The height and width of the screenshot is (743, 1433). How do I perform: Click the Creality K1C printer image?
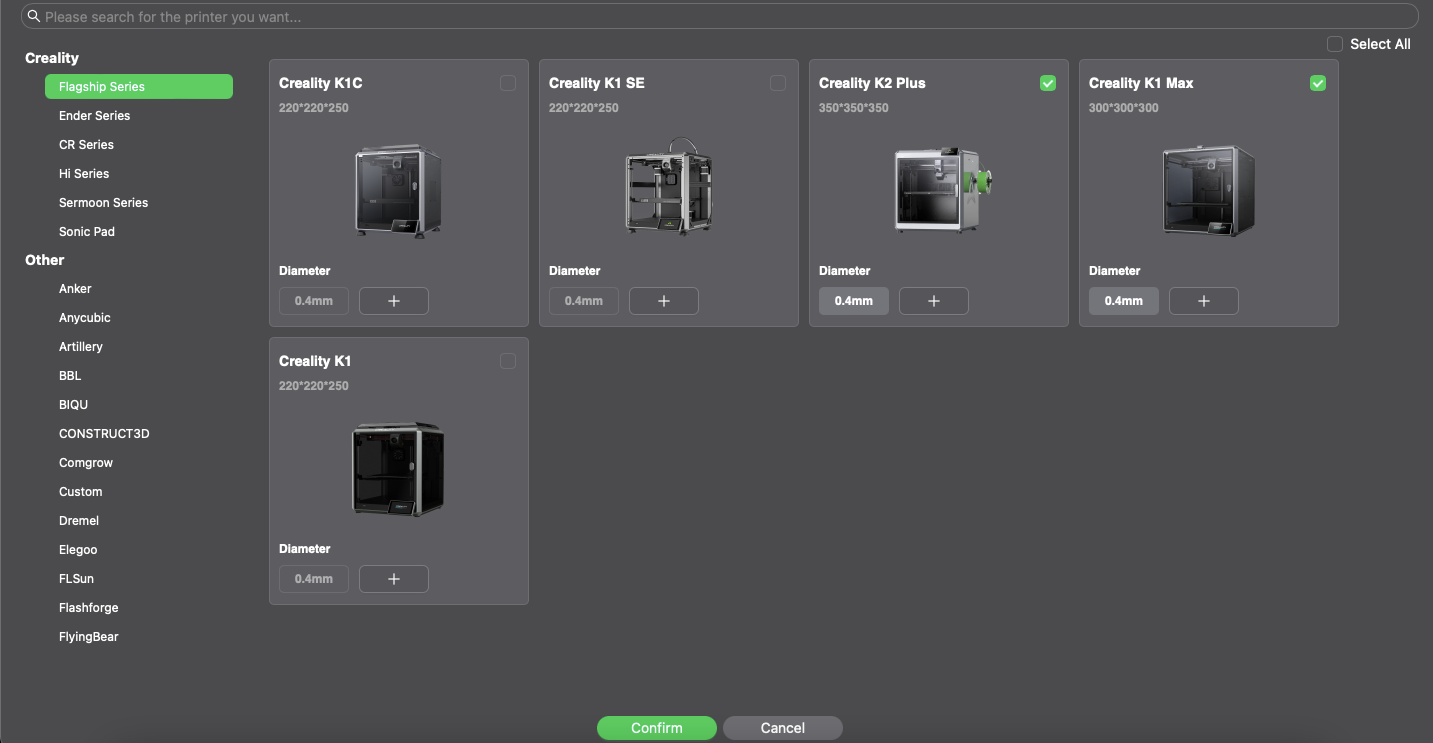(x=398, y=191)
